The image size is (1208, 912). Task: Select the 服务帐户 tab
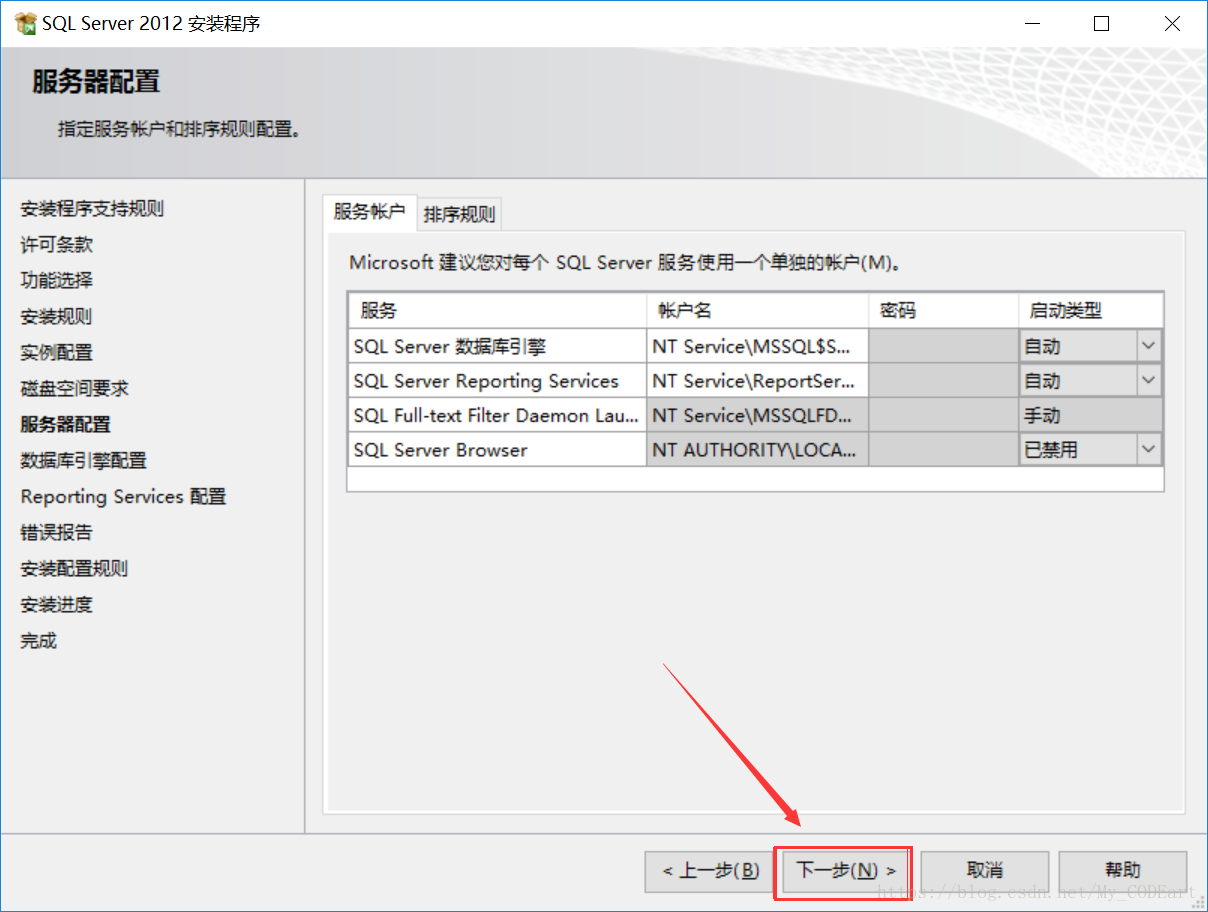coord(369,211)
